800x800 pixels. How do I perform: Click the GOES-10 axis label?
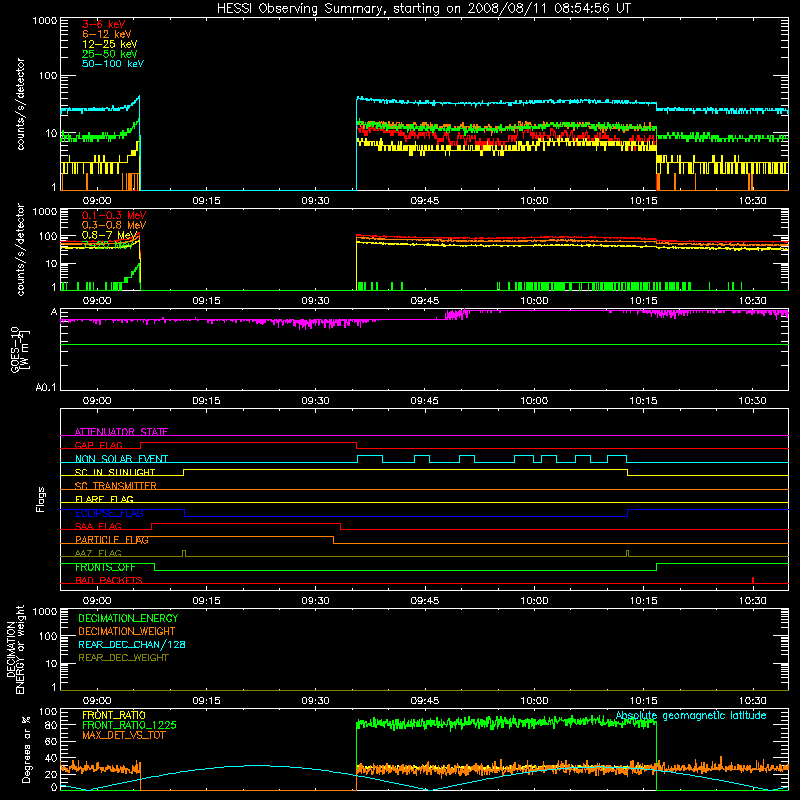19,350
